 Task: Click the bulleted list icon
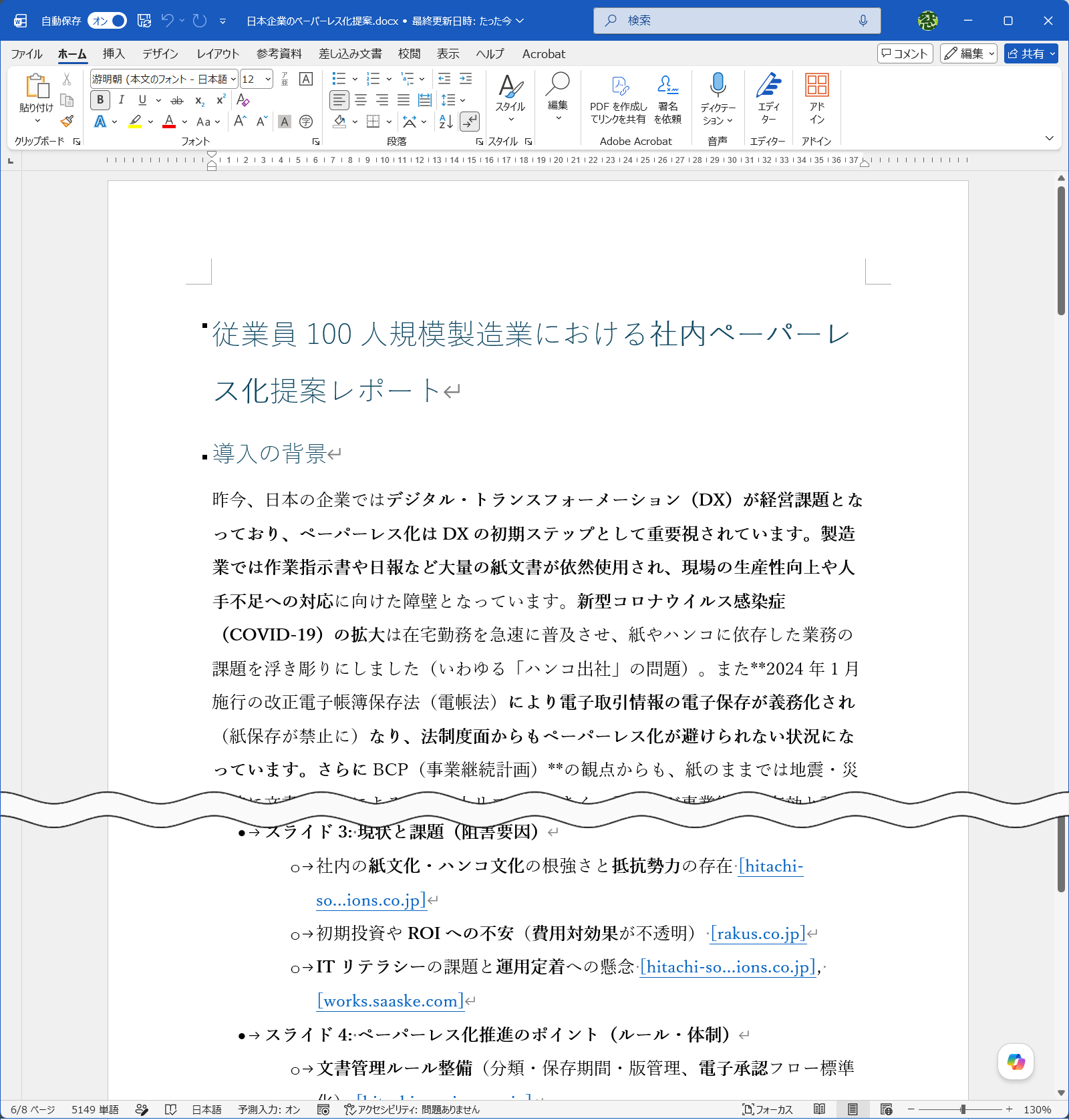[x=339, y=79]
